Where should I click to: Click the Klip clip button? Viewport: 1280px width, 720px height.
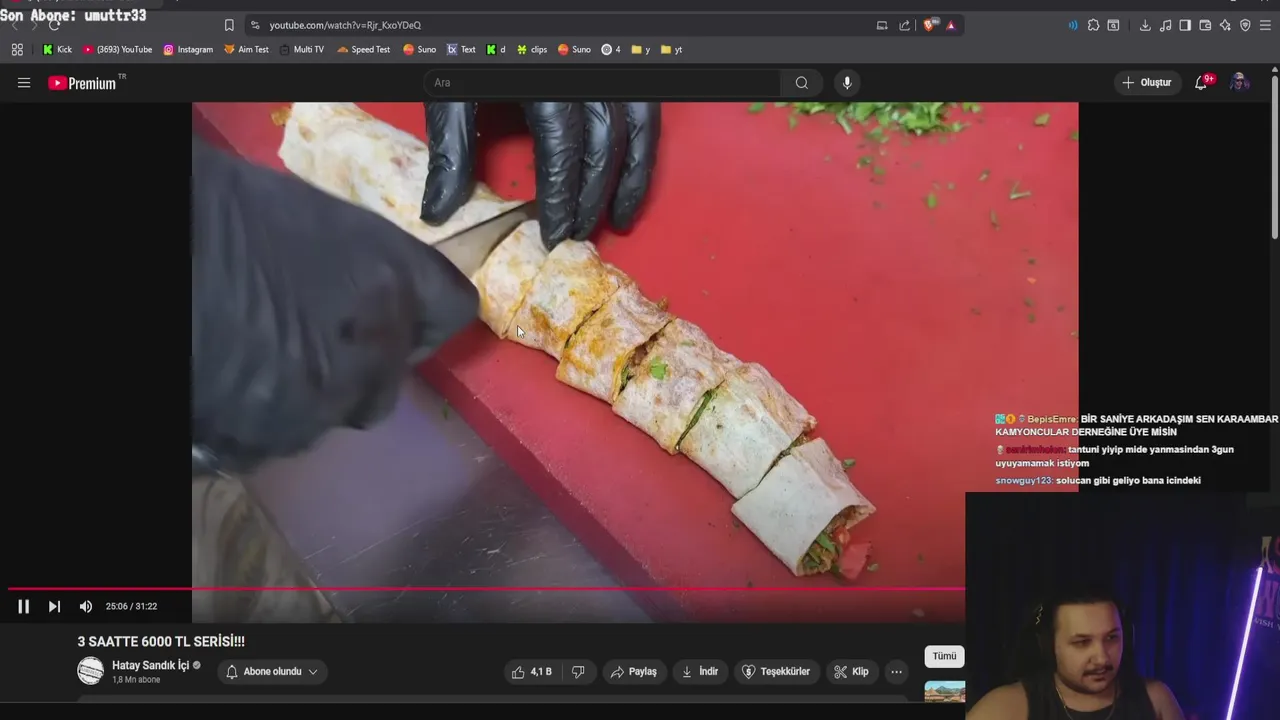852,672
